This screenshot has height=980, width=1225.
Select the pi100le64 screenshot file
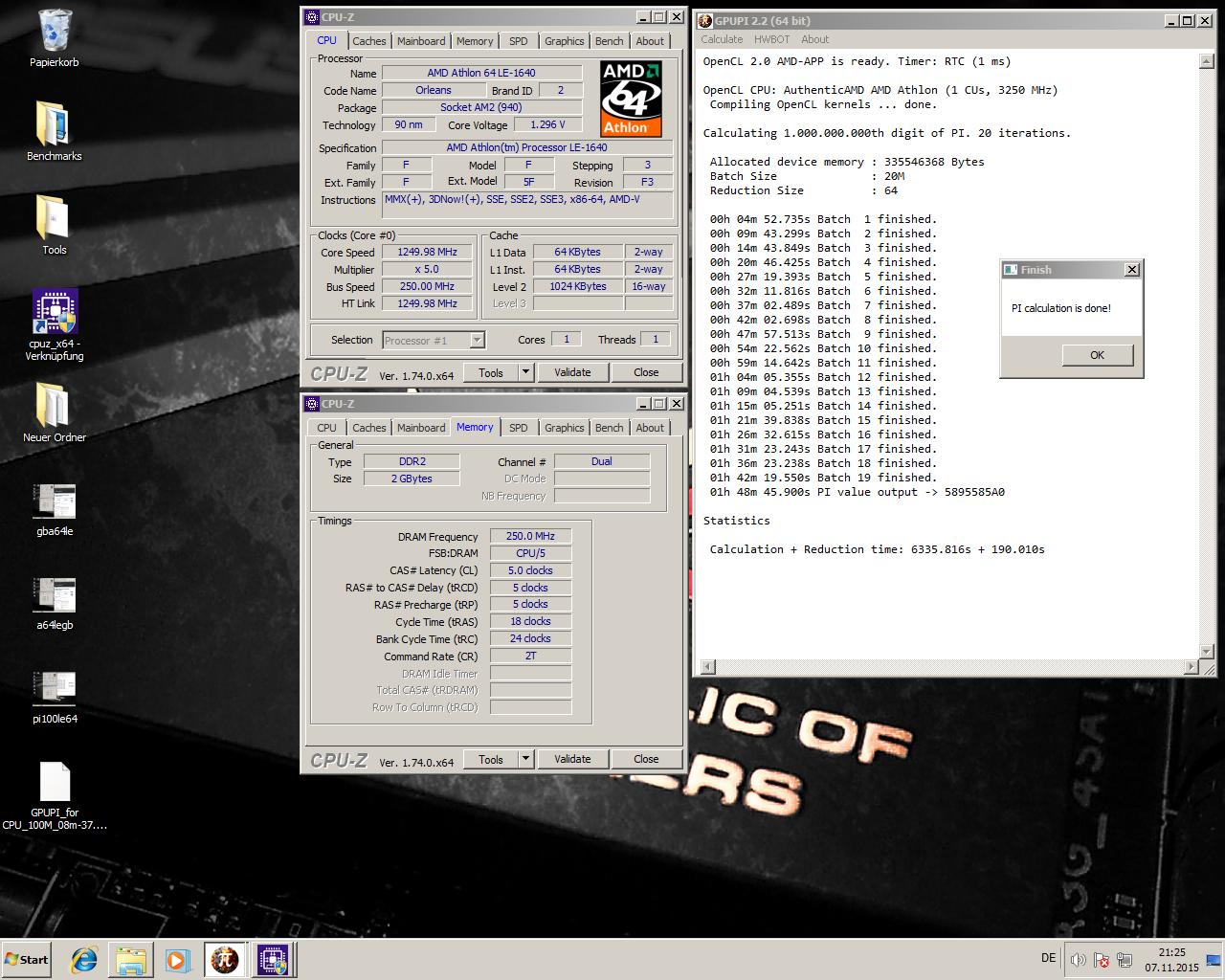pos(55,697)
